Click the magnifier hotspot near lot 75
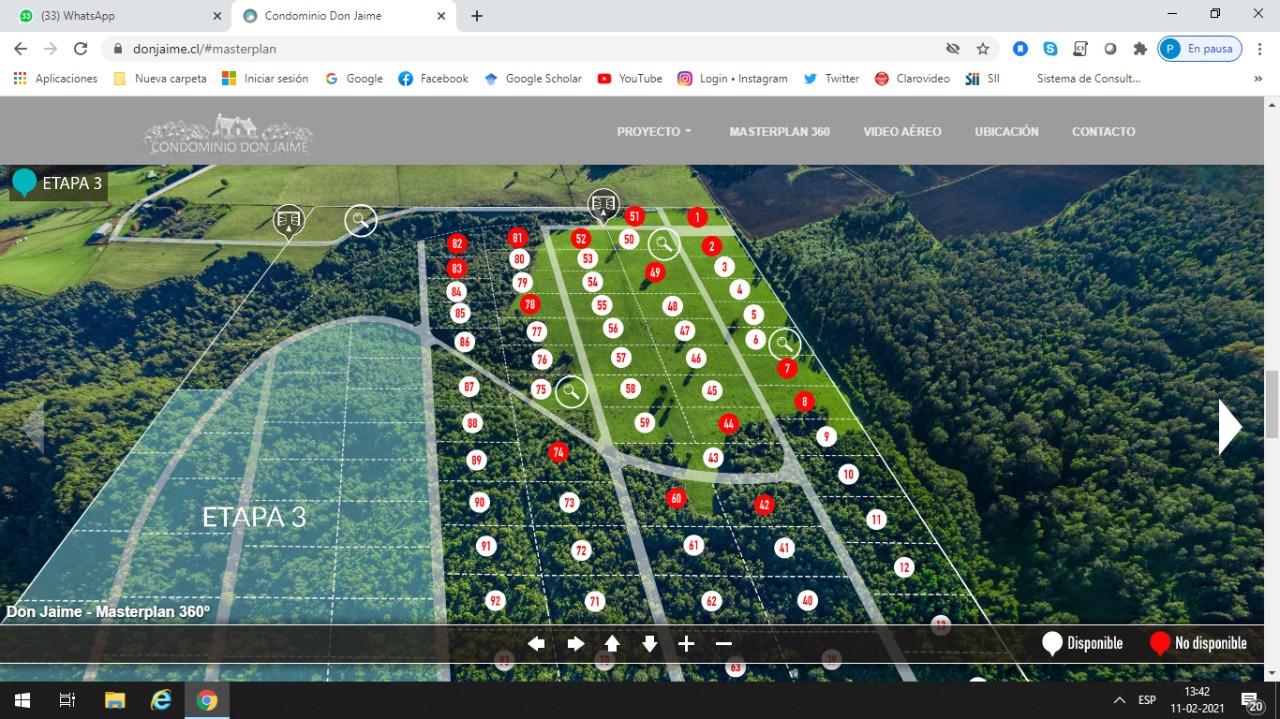Viewport: 1280px width, 719px height. [x=571, y=391]
